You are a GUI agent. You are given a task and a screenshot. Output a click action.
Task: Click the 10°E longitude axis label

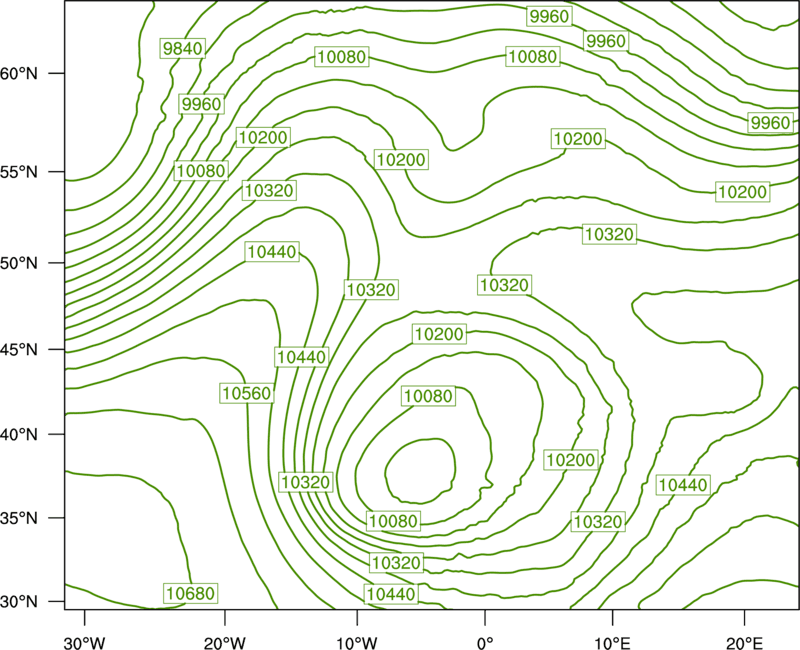[612, 642]
